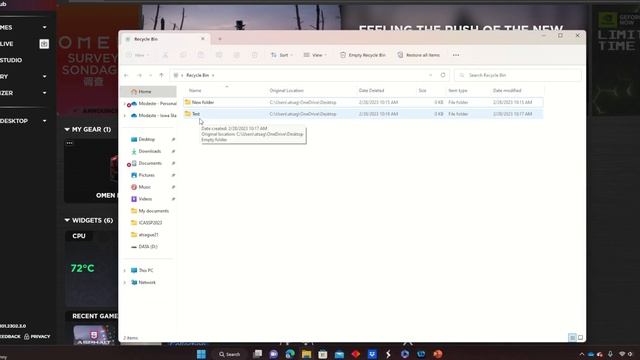Select the Test folder row
640x360 pixels.
[x=363, y=114]
